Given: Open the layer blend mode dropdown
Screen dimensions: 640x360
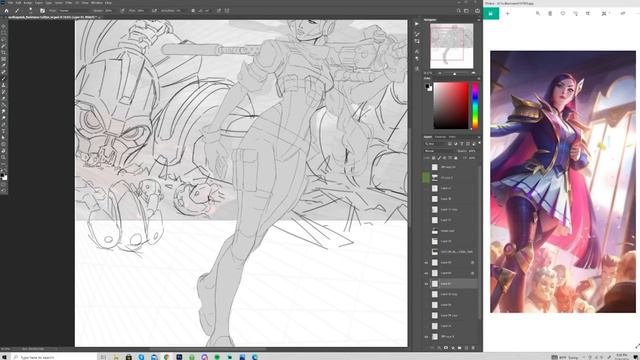Looking at the screenshot, I should click(x=440, y=151).
